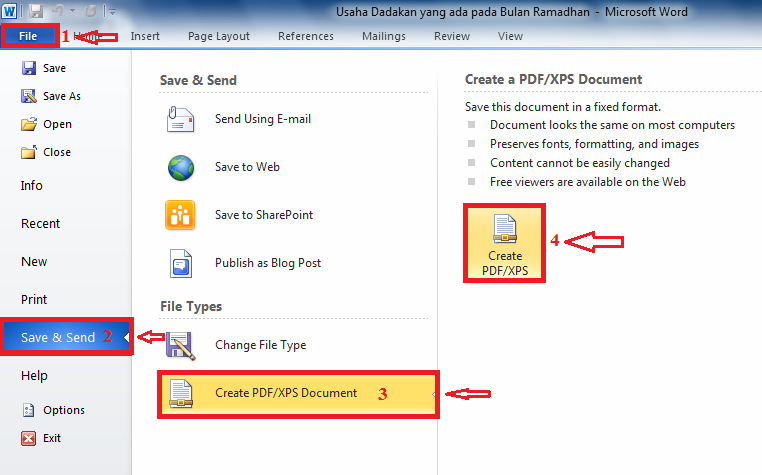Screen dimensions: 762x475
Task: Click 'Content cannot be easily changed' text
Action: coord(580,163)
